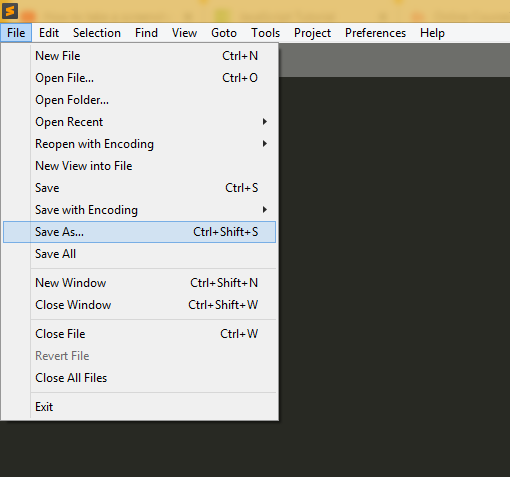This screenshot has height=477, width=510.
Task: Expand the Reopen with Encoding submenu arrow
Action: coord(265,144)
